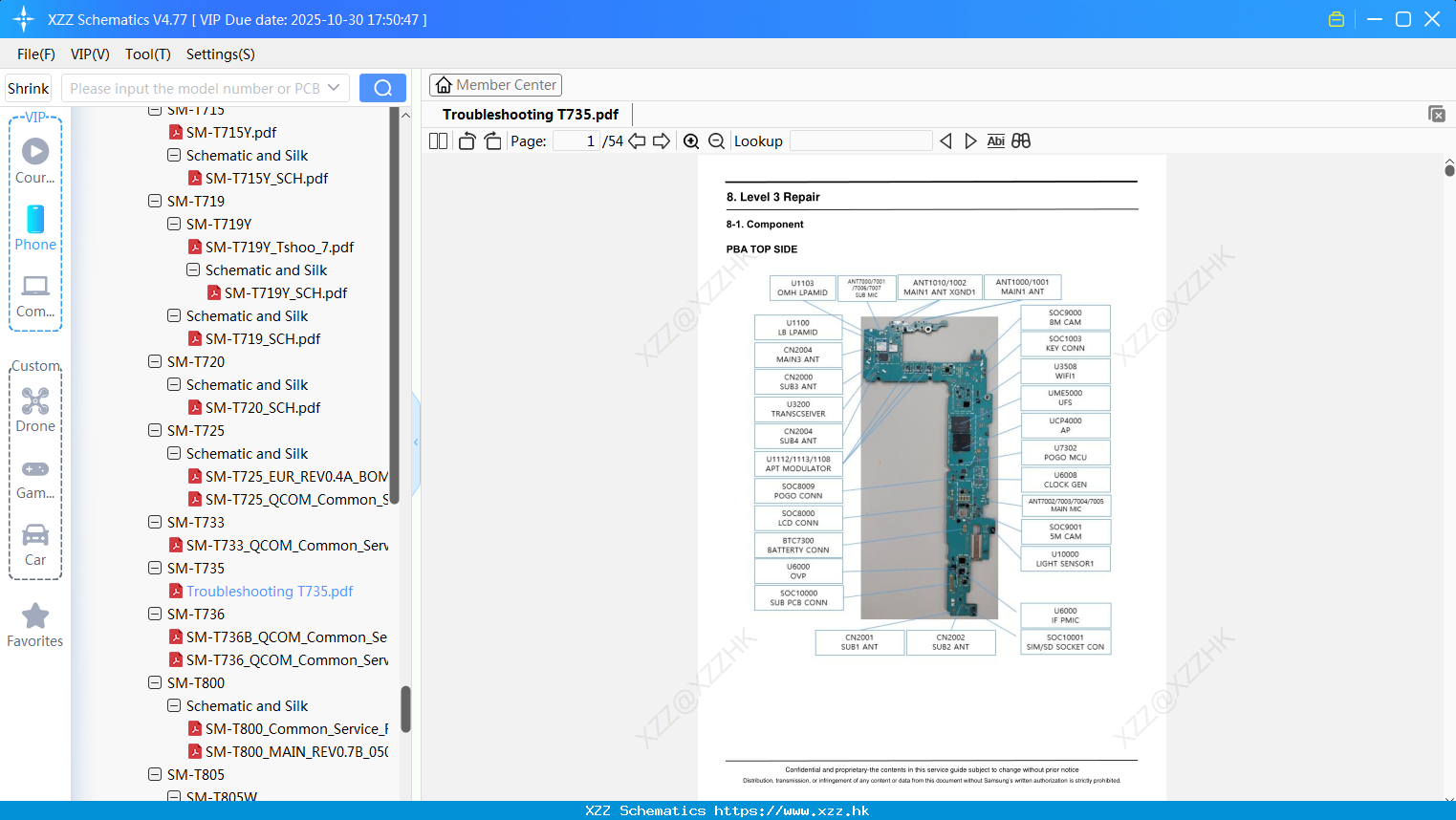This screenshot has width=1456, height=820.
Task: Click the file tree vertical scrollbar
Action: click(405, 708)
